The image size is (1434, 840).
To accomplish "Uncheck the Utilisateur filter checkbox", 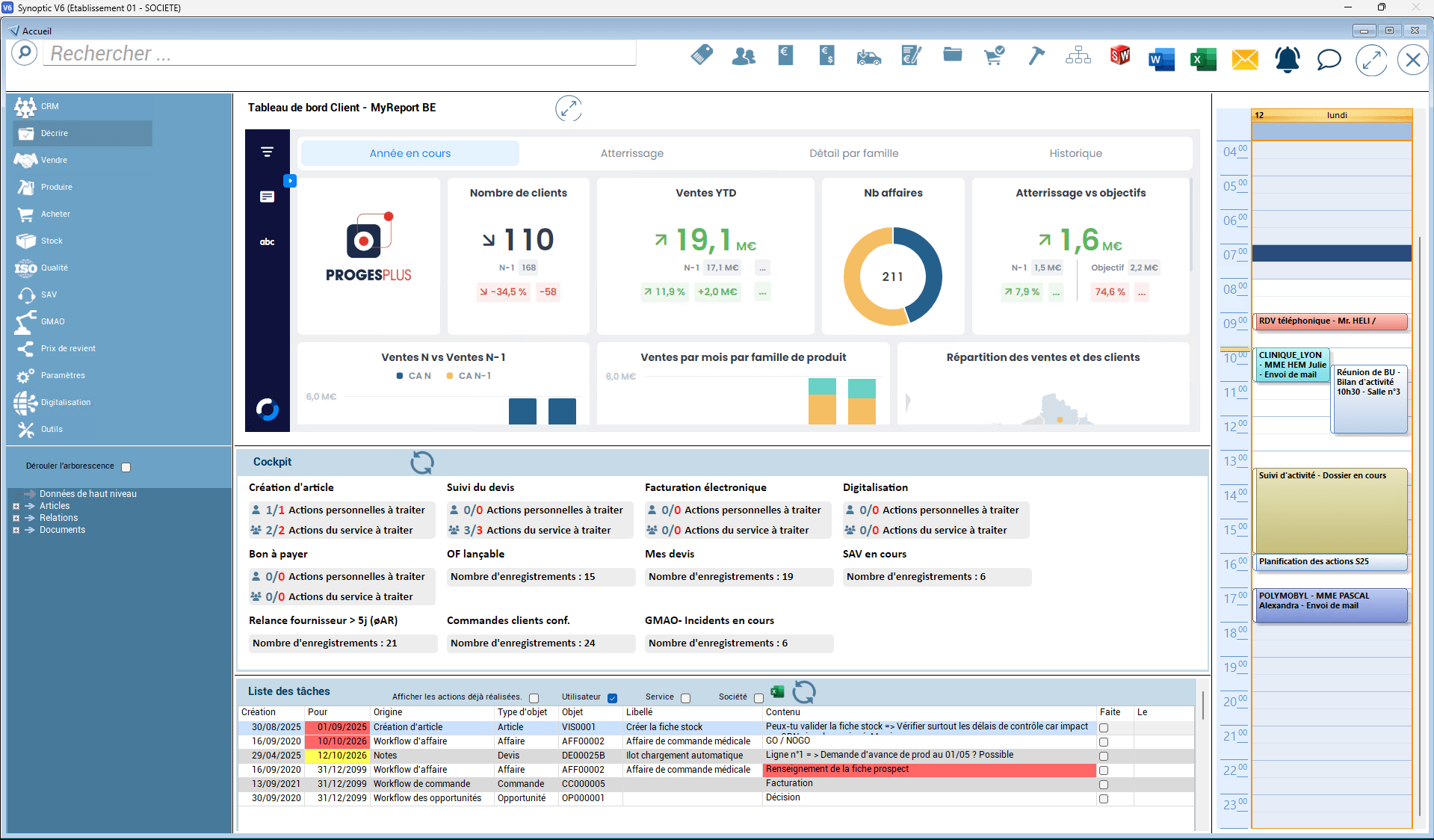I will [x=612, y=698].
